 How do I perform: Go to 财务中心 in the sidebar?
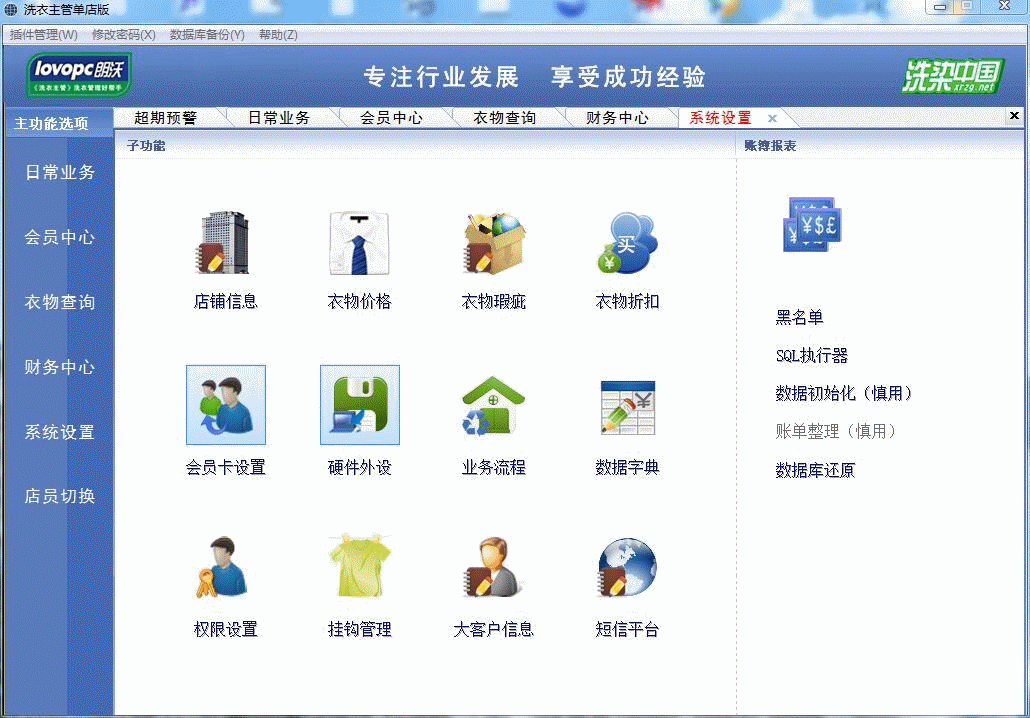click(x=60, y=367)
